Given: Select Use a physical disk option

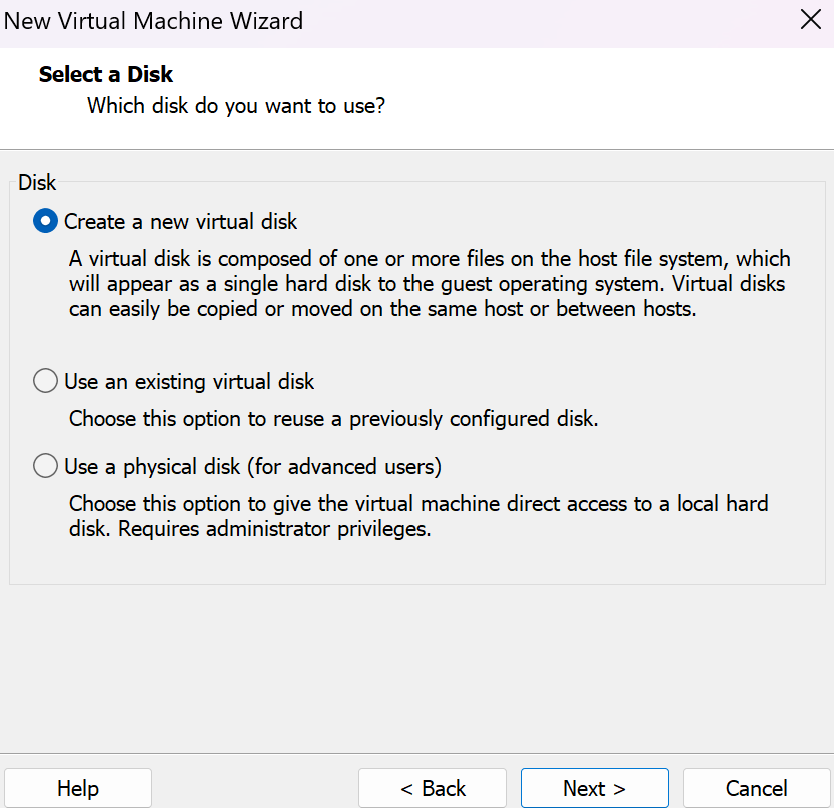Looking at the screenshot, I should click(x=237, y=467).
